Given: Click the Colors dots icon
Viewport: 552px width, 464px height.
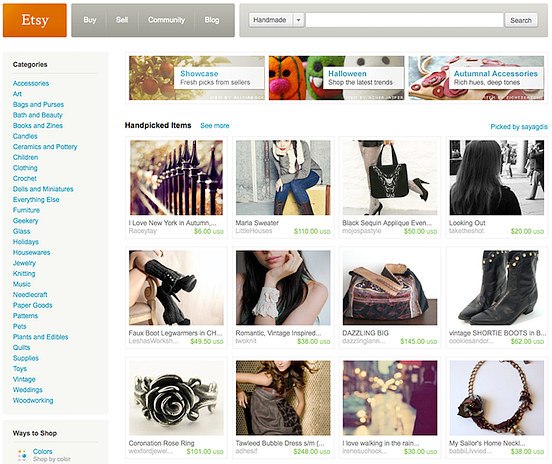Looking at the screenshot, I should [x=22, y=454].
